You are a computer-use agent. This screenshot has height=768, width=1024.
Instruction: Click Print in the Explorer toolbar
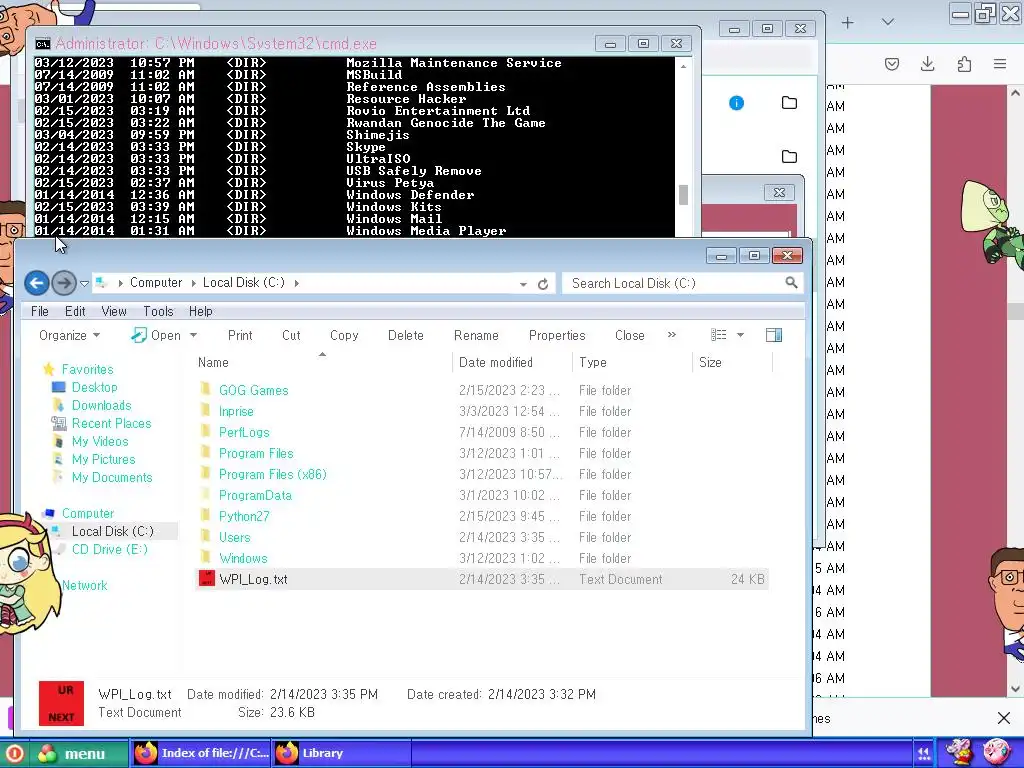(x=240, y=336)
